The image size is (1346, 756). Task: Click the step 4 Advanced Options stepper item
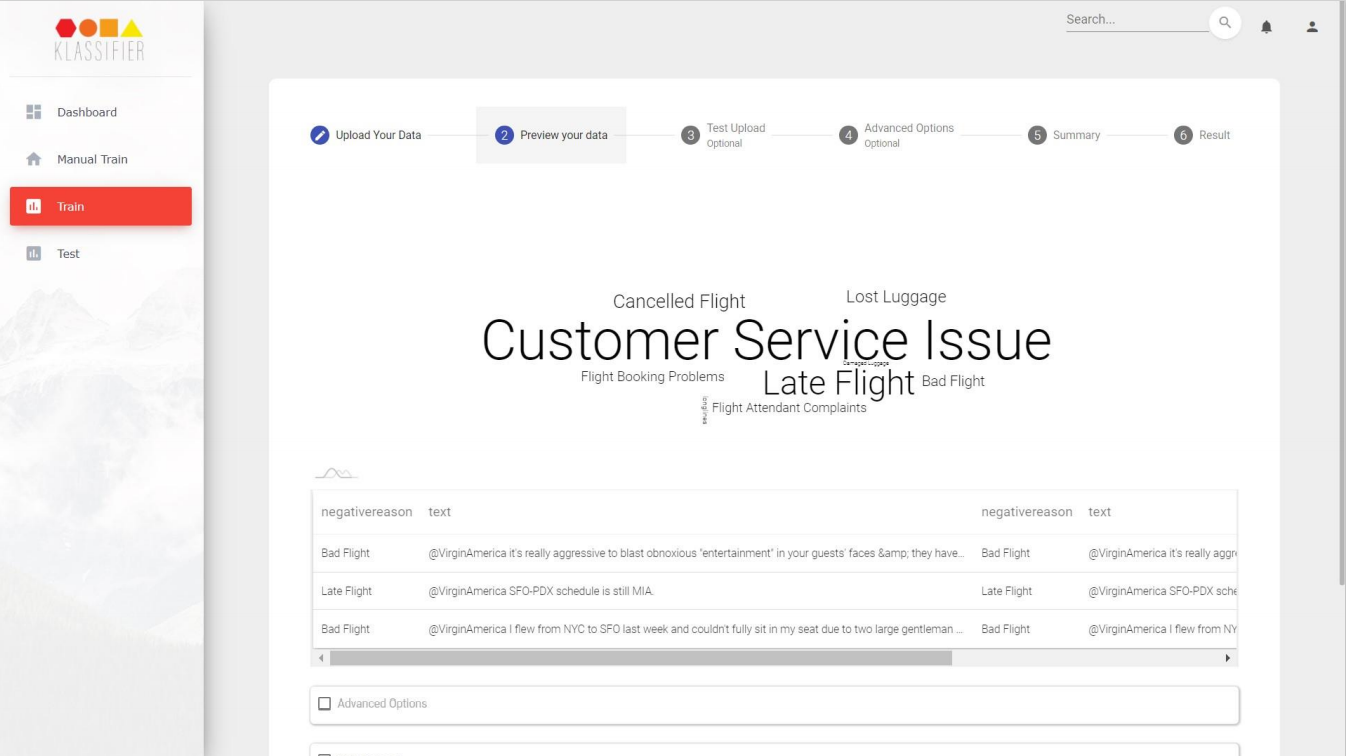coord(896,135)
